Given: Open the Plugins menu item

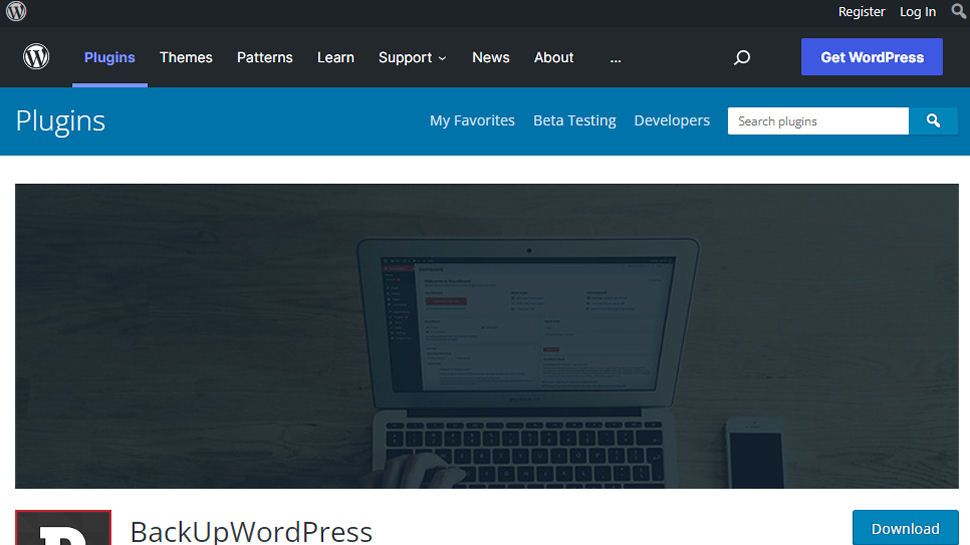Looking at the screenshot, I should click(109, 58).
